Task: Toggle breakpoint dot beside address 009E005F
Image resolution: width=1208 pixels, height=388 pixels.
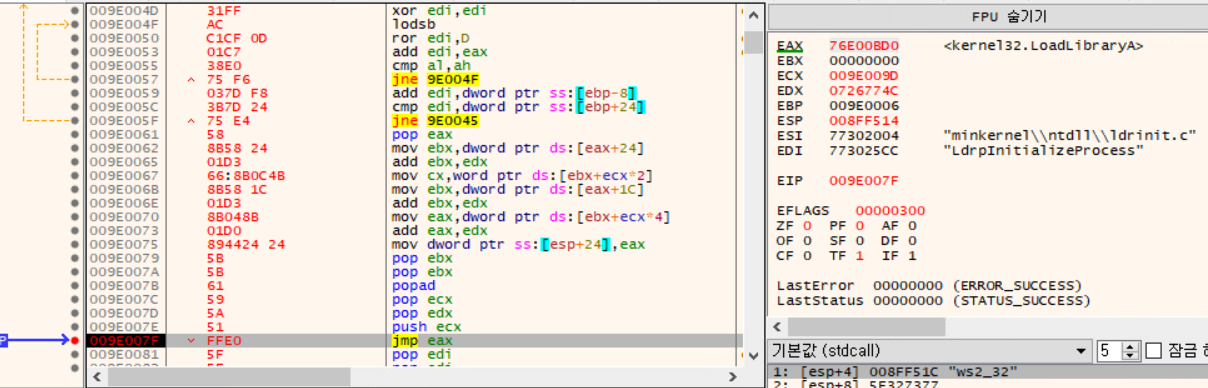Action: point(76,121)
